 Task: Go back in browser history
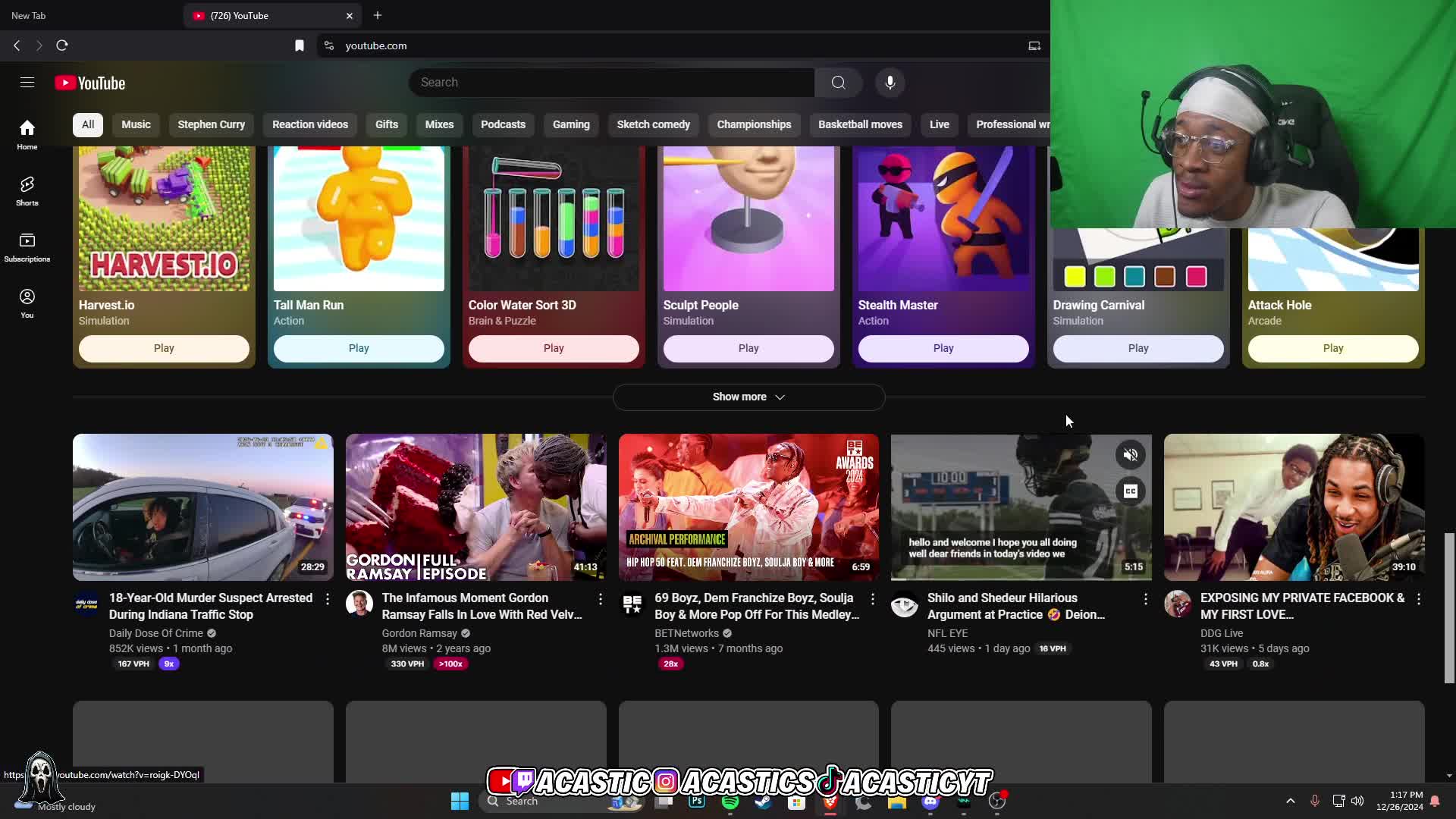click(17, 45)
